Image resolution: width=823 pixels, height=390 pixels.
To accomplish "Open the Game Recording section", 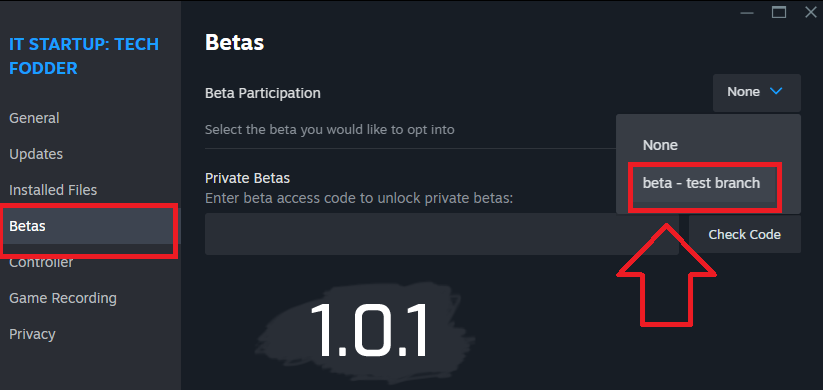I will 63,298.
